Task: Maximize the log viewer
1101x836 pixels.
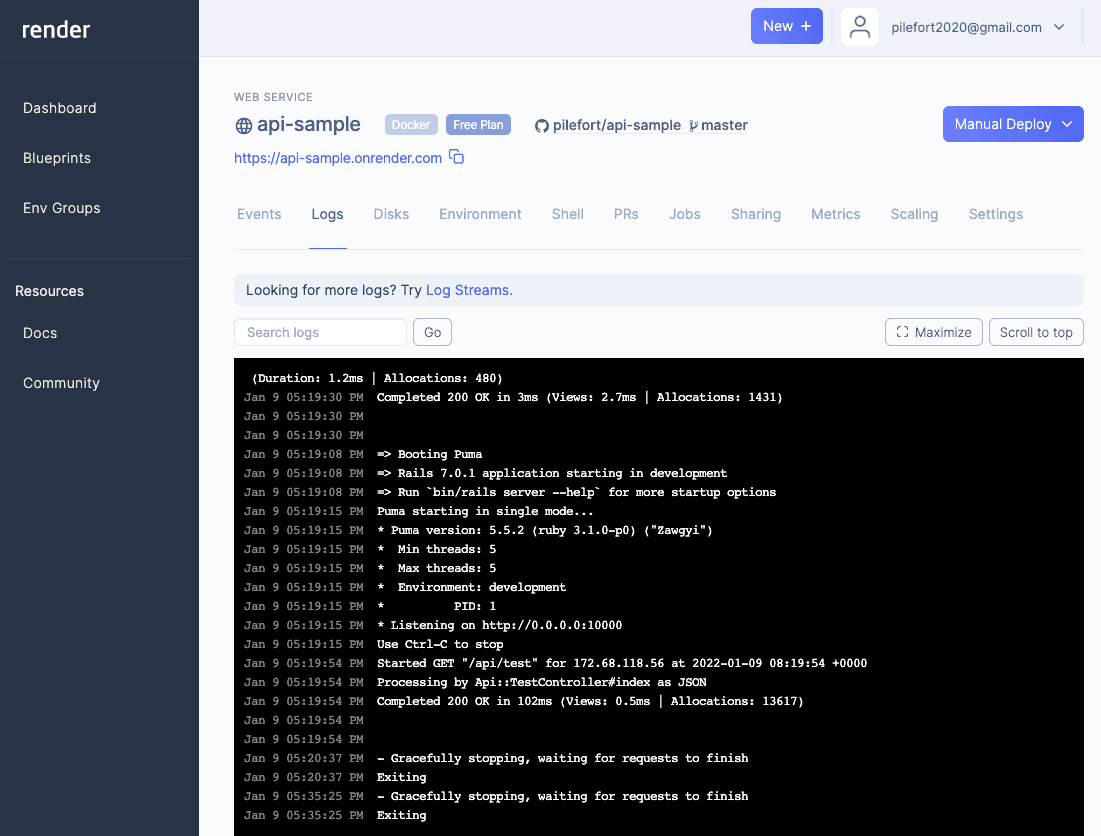Action: coord(933,332)
